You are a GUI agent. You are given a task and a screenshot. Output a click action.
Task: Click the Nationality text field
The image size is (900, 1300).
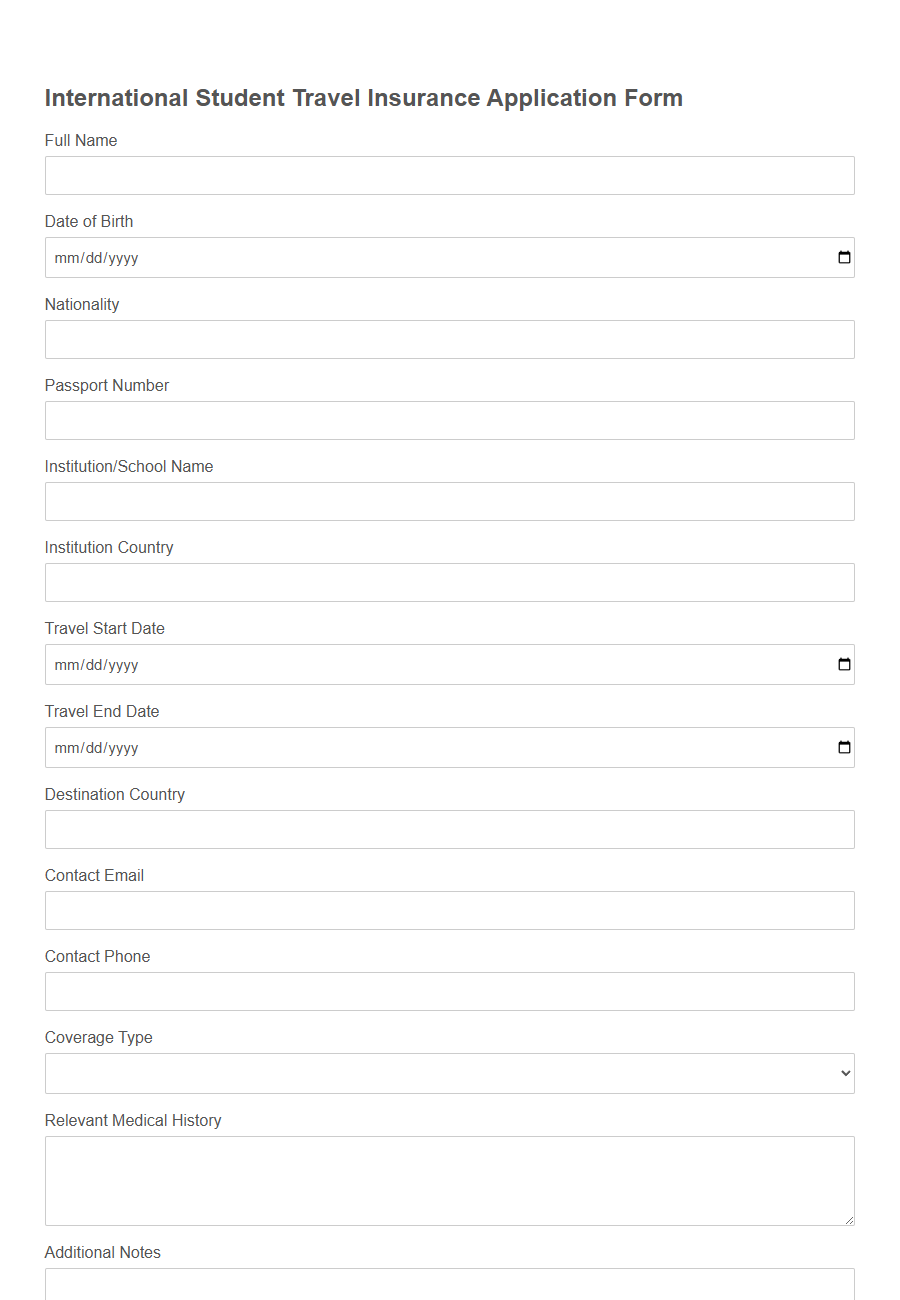coord(450,339)
